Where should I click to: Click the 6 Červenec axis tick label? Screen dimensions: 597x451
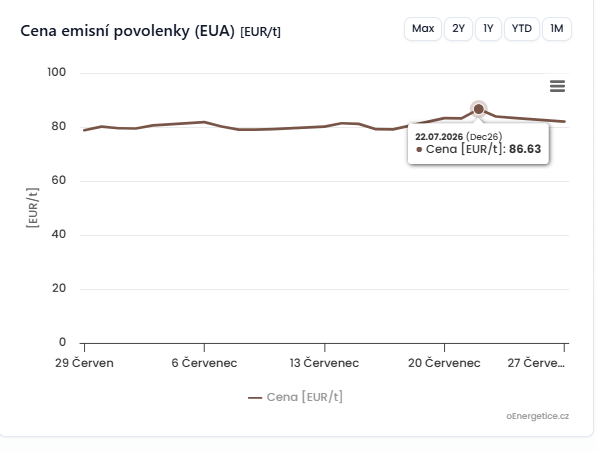point(204,363)
